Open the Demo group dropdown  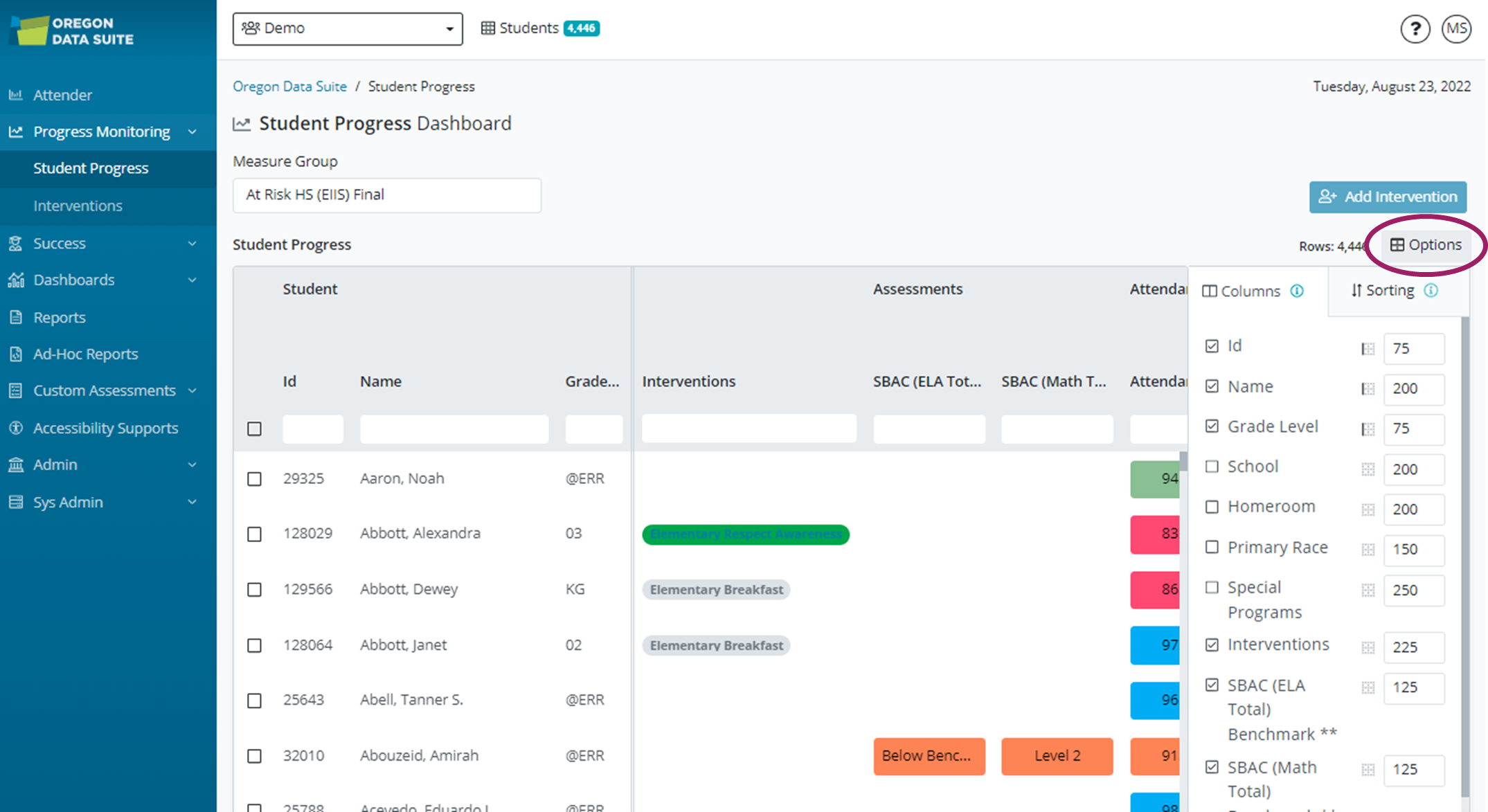(348, 28)
